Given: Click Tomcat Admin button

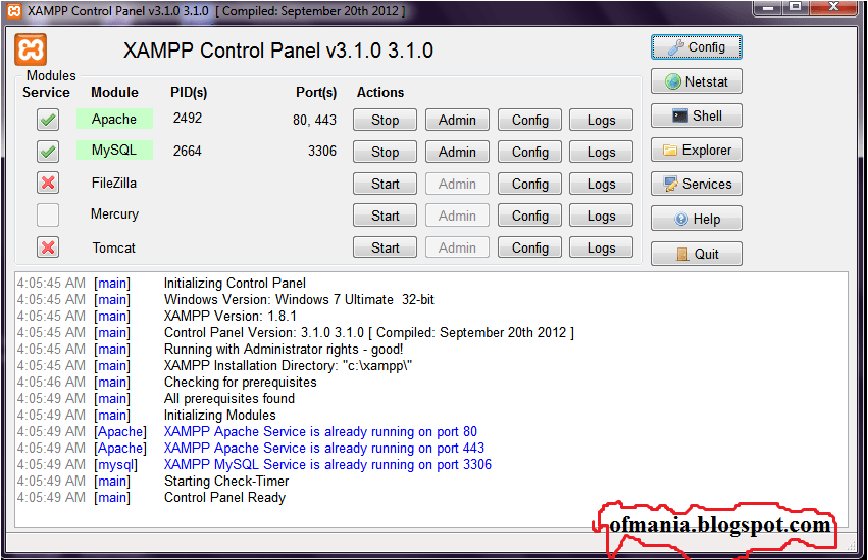Looking at the screenshot, I should (x=457, y=248).
